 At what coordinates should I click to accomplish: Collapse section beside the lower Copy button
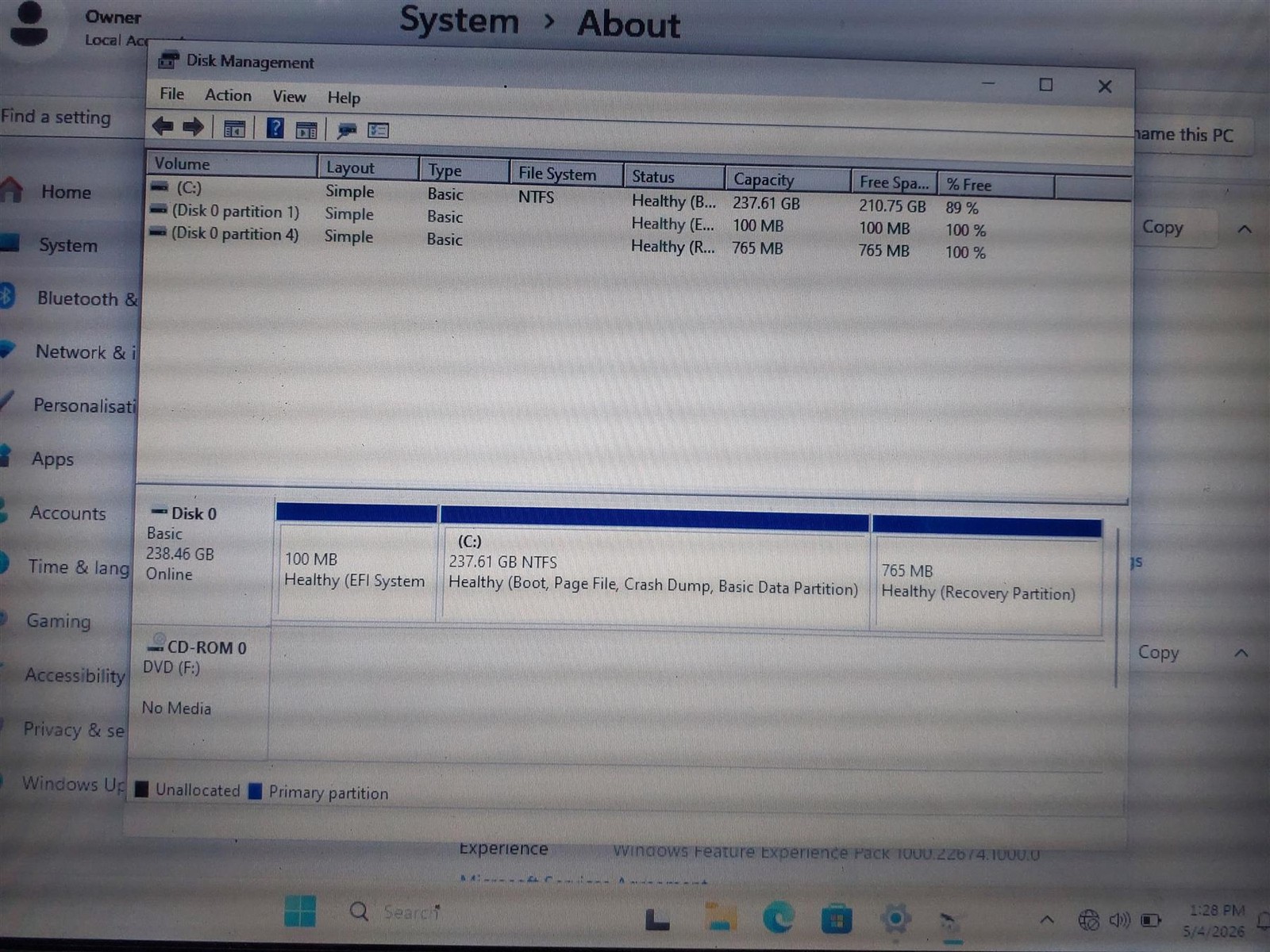click(x=1241, y=653)
